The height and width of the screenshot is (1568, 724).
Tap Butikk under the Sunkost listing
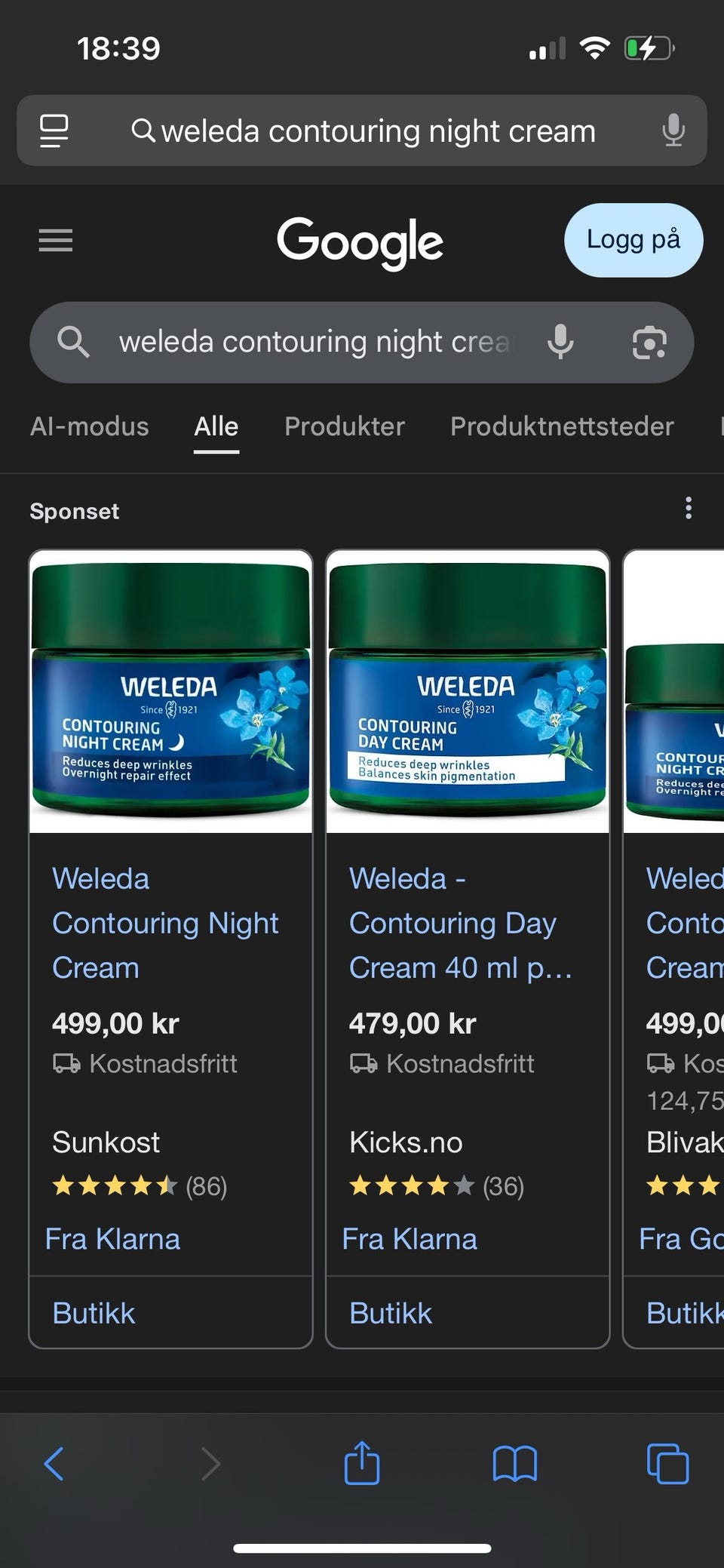[94, 1313]
